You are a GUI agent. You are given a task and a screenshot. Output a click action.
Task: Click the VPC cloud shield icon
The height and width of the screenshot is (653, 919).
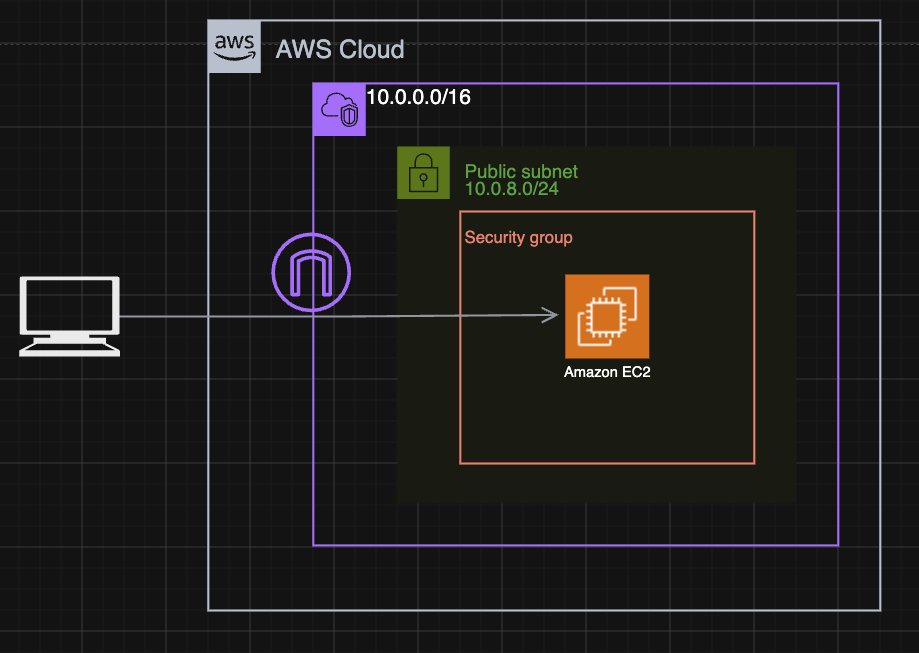[339, 110]
